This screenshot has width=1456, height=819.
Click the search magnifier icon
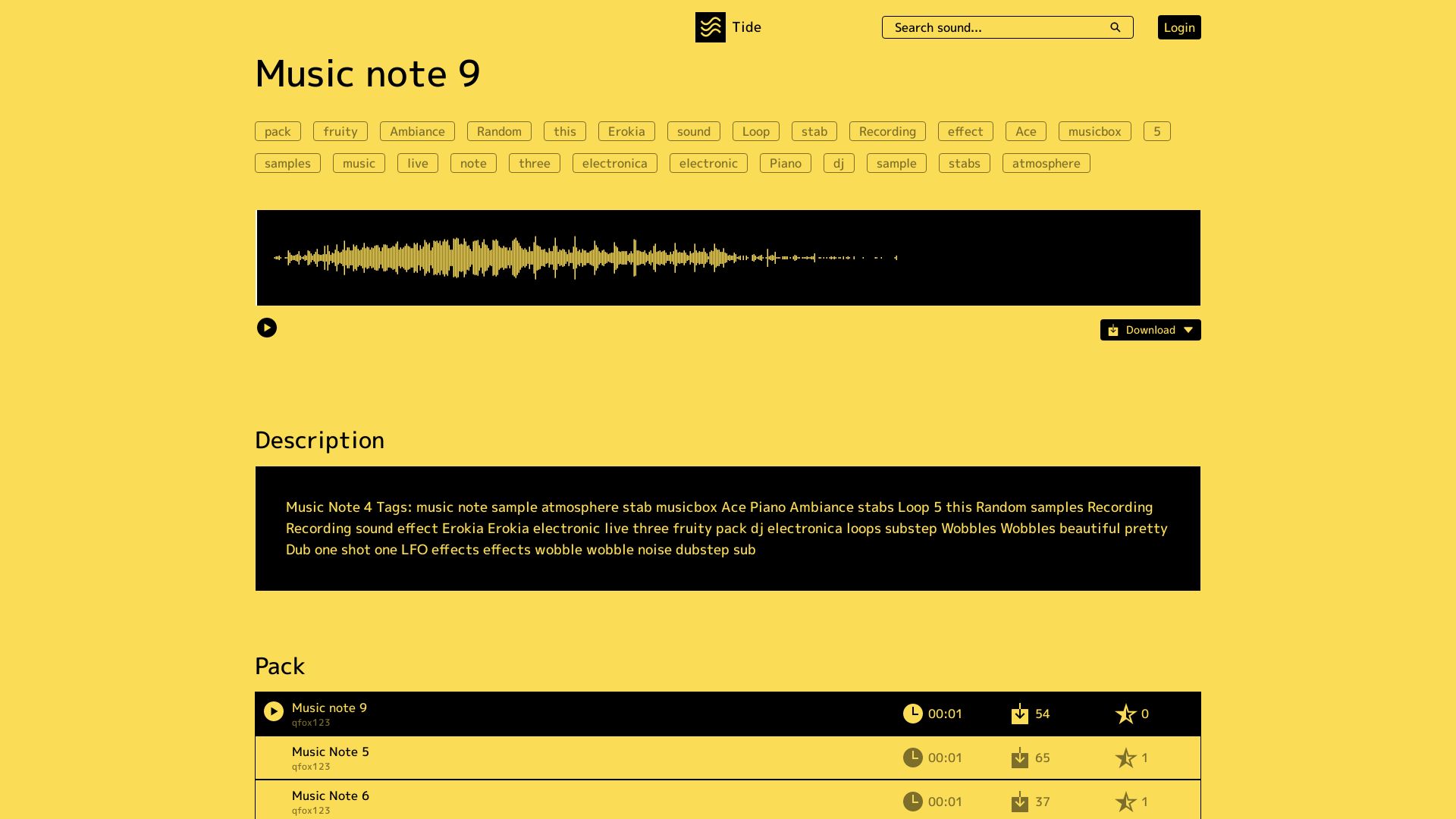click(x=1117, y=27)
